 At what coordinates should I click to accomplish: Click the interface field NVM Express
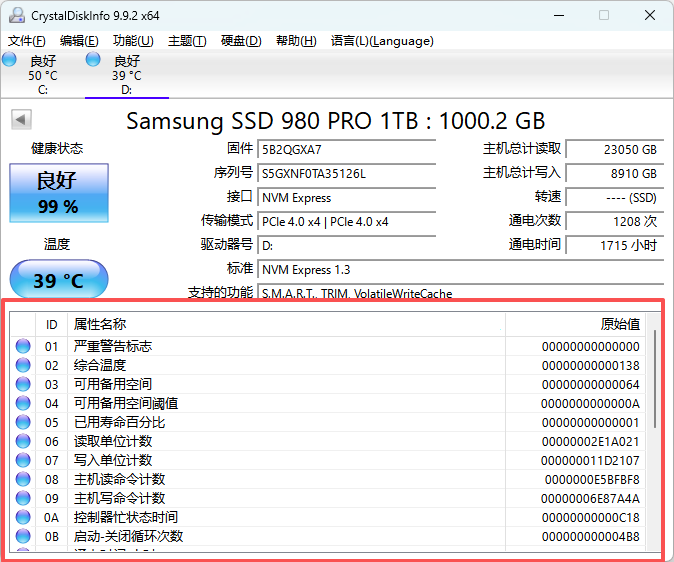pos(346,198)
